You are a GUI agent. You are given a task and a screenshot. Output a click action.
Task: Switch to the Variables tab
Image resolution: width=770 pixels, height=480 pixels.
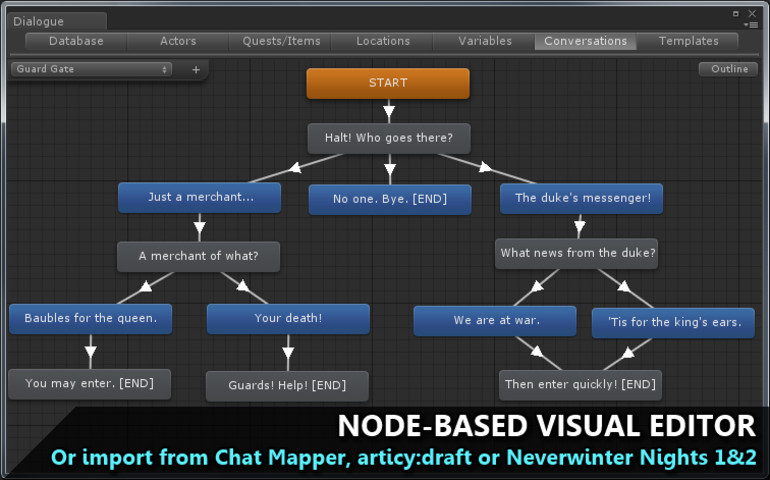click(485, 41)
